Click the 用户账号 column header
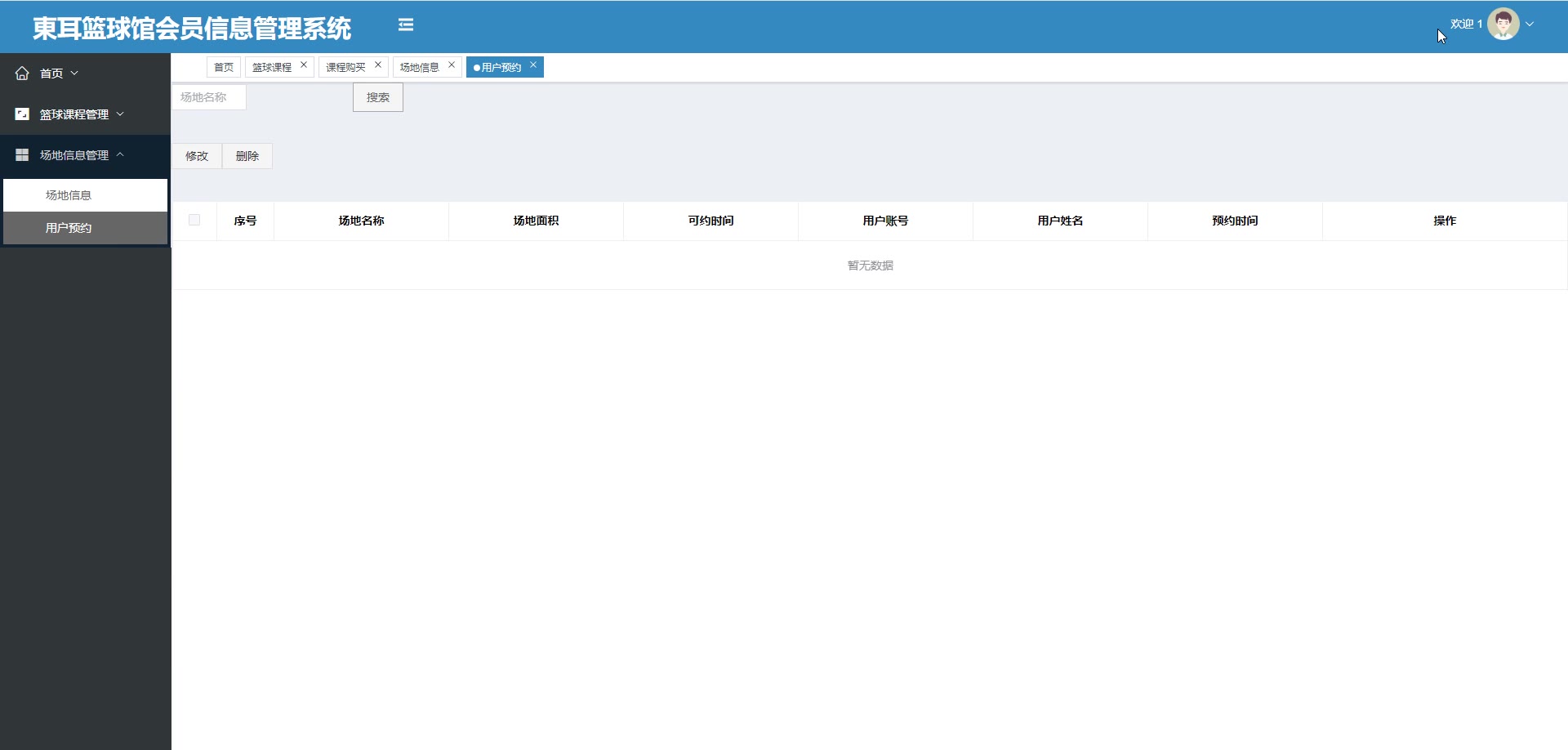 coord(885,221)
